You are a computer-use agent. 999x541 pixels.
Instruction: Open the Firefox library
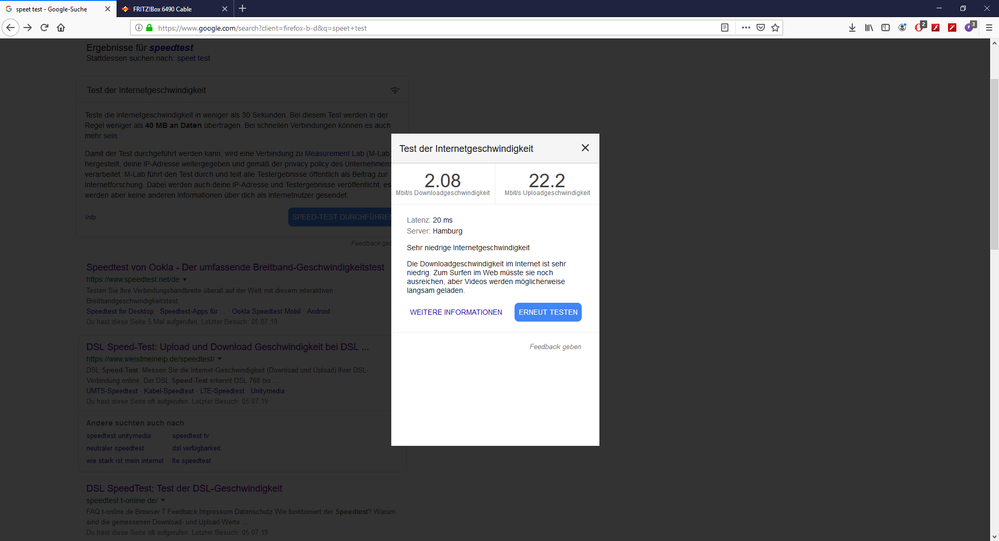(869, 28)
